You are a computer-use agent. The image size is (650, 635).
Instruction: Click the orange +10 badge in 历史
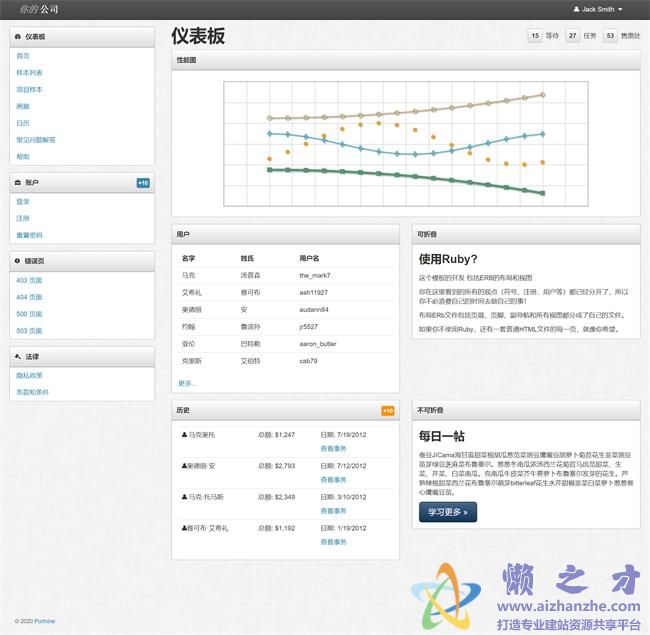tap(388, 410)
